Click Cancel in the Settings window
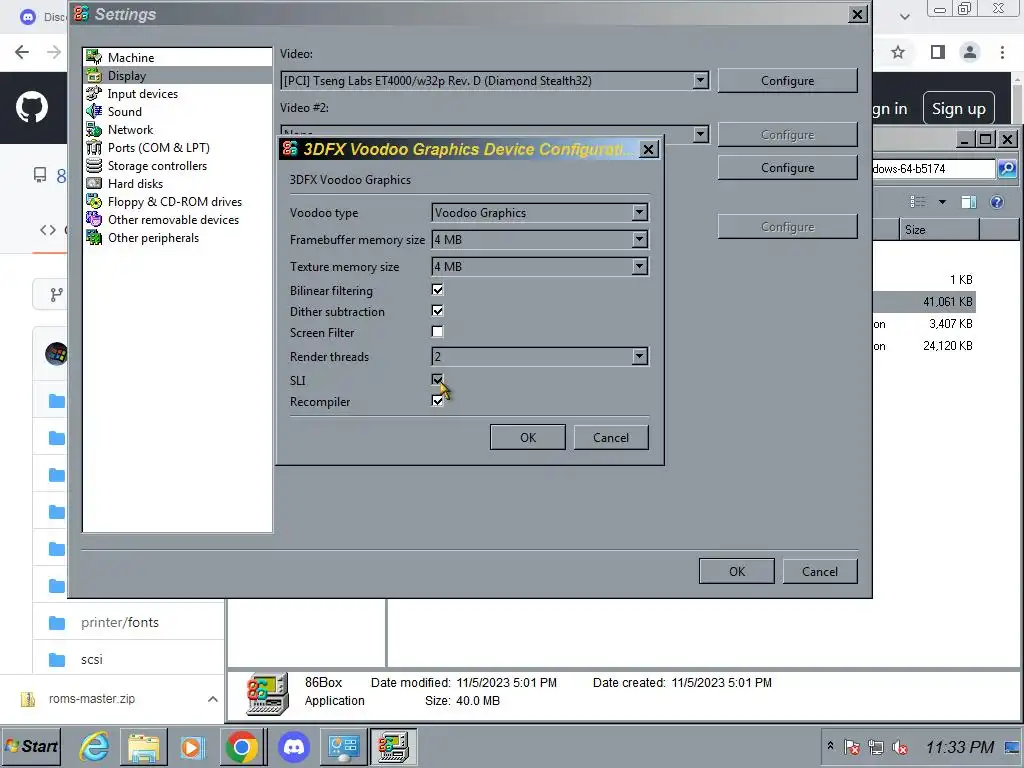 (x=820, y=571)
